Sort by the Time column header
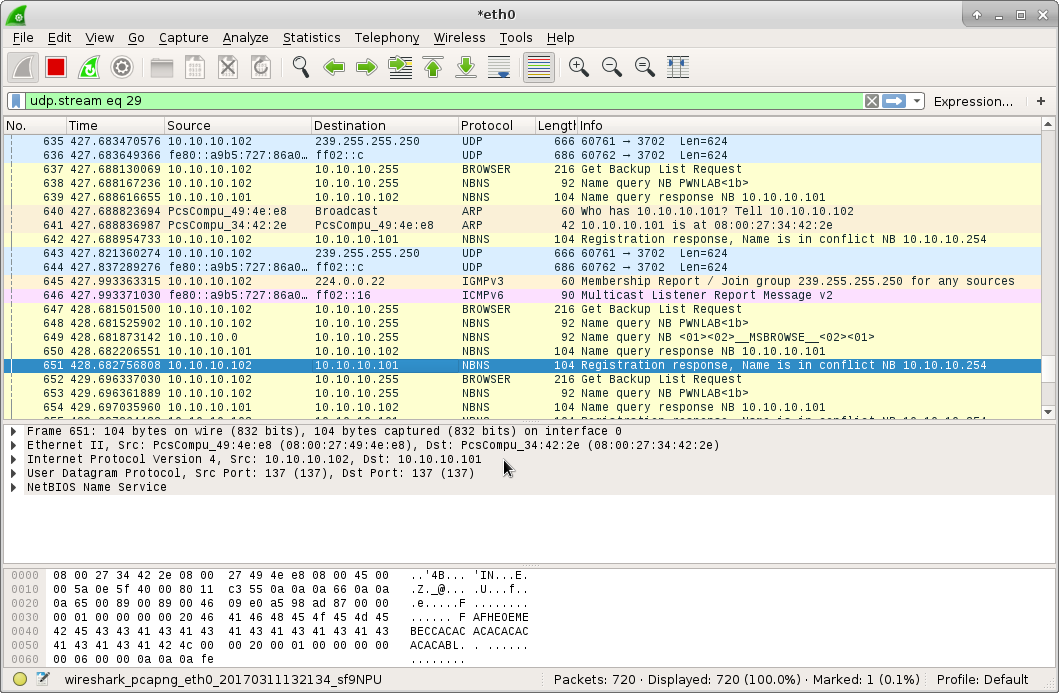This screenshot has width=1059, height=693. point(115,126)
